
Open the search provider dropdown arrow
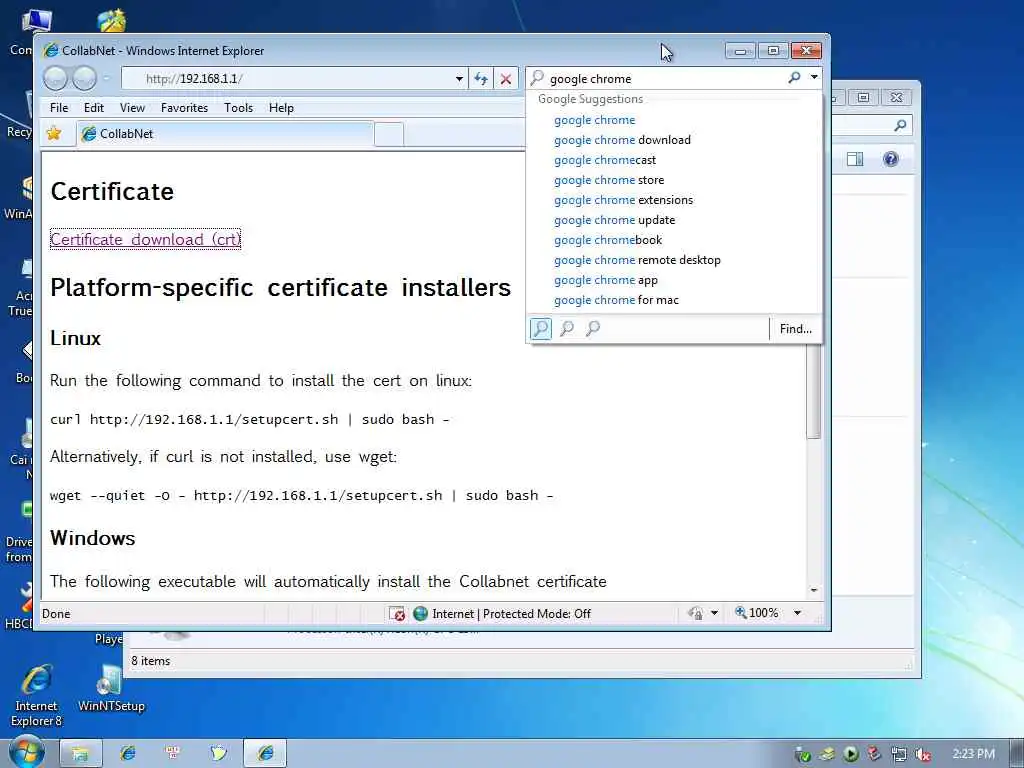814,77
